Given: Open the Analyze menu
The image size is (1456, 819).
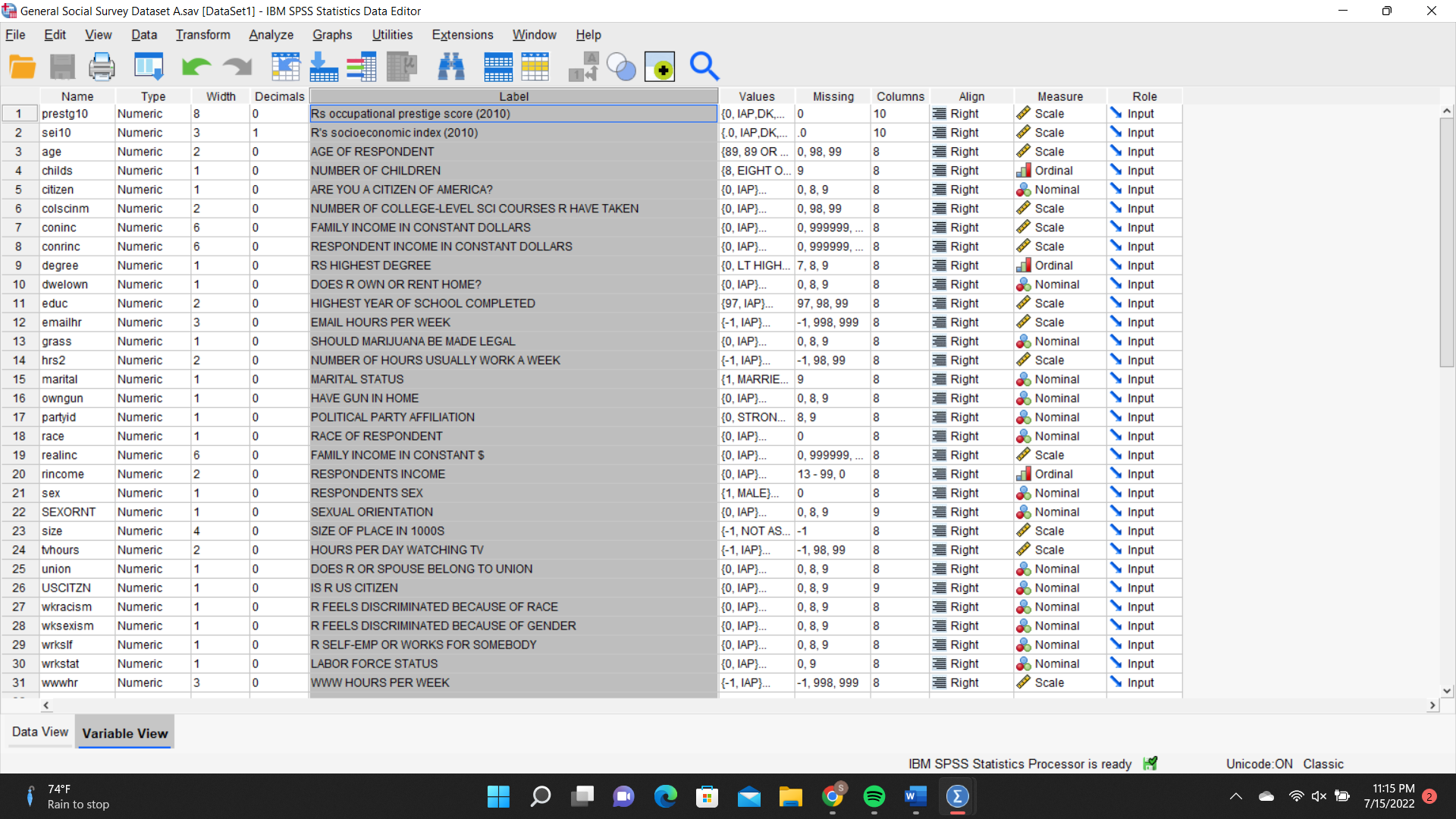Looking at the screenshot, I should tap(270, 35).
